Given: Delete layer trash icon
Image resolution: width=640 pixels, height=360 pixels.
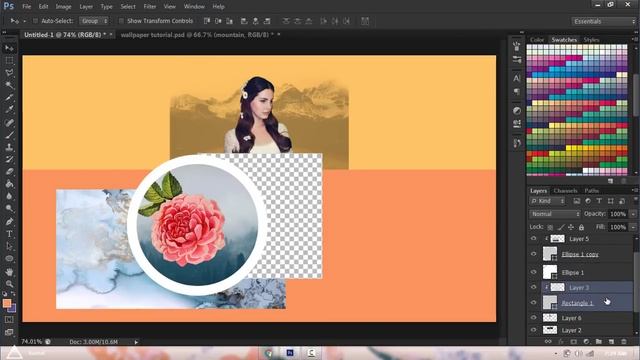Looking at the screenshot, I should click(x=624, y=341).
